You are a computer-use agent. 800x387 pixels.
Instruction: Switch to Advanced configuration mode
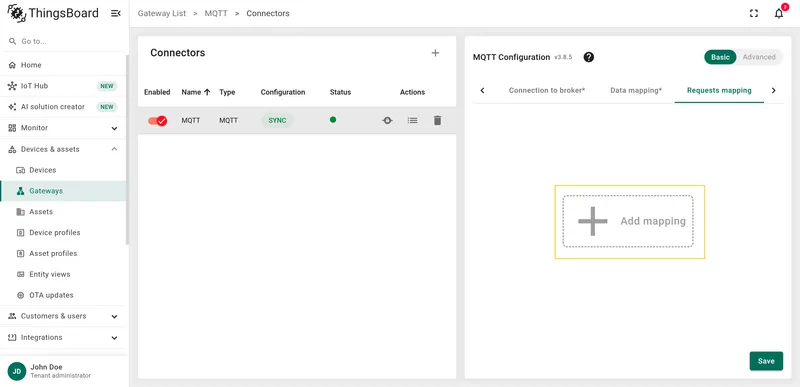(x=759, y=57)
